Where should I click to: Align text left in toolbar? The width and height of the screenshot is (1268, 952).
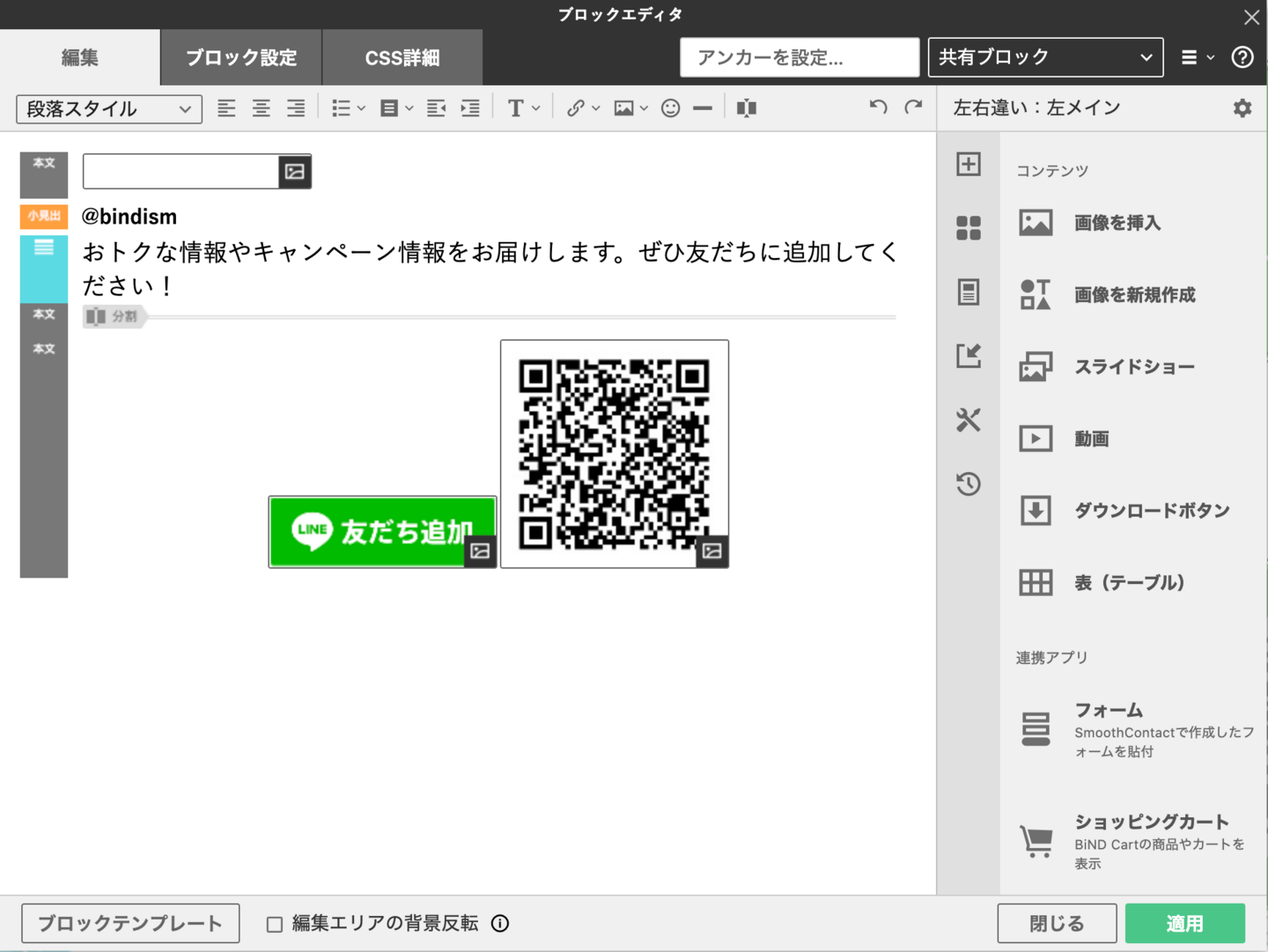[x=226, y=108]
